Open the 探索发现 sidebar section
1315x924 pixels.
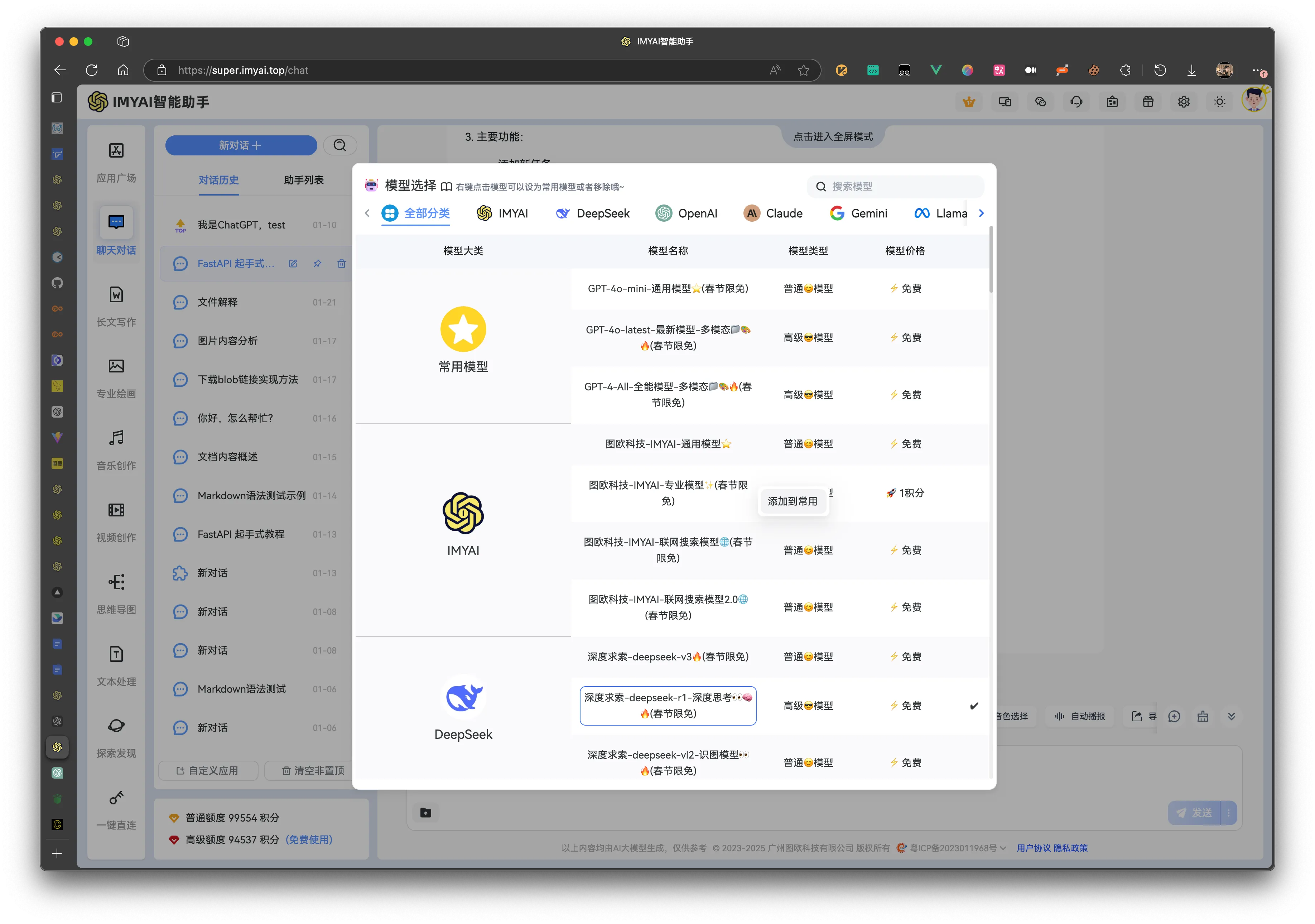tap(116, 738)
